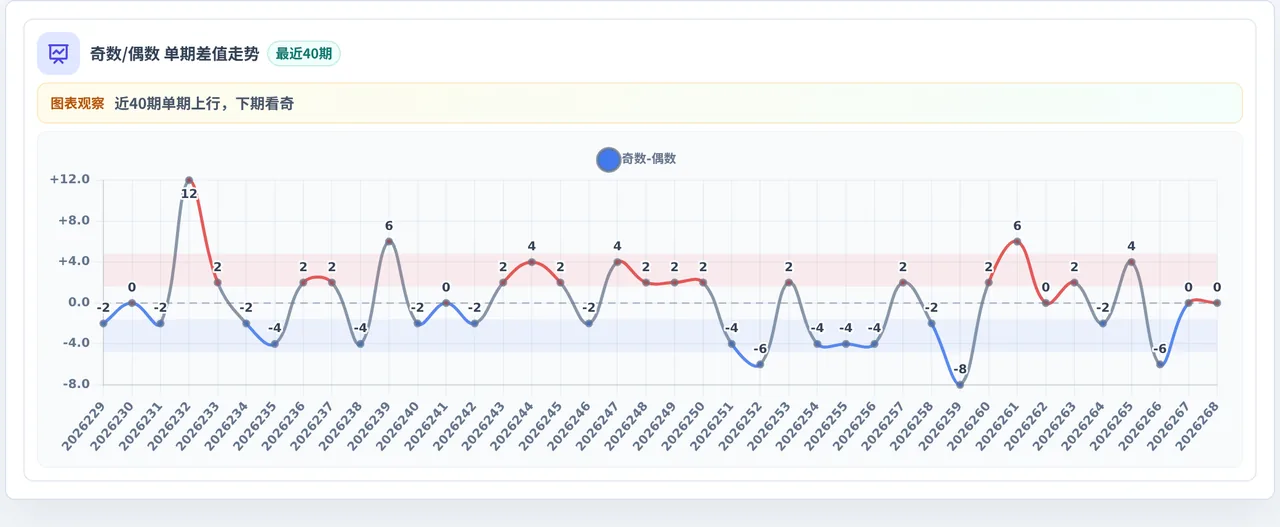
Task: Click the last data point at 2026268
Action: pyautogui.click(x=1217, y=302)
